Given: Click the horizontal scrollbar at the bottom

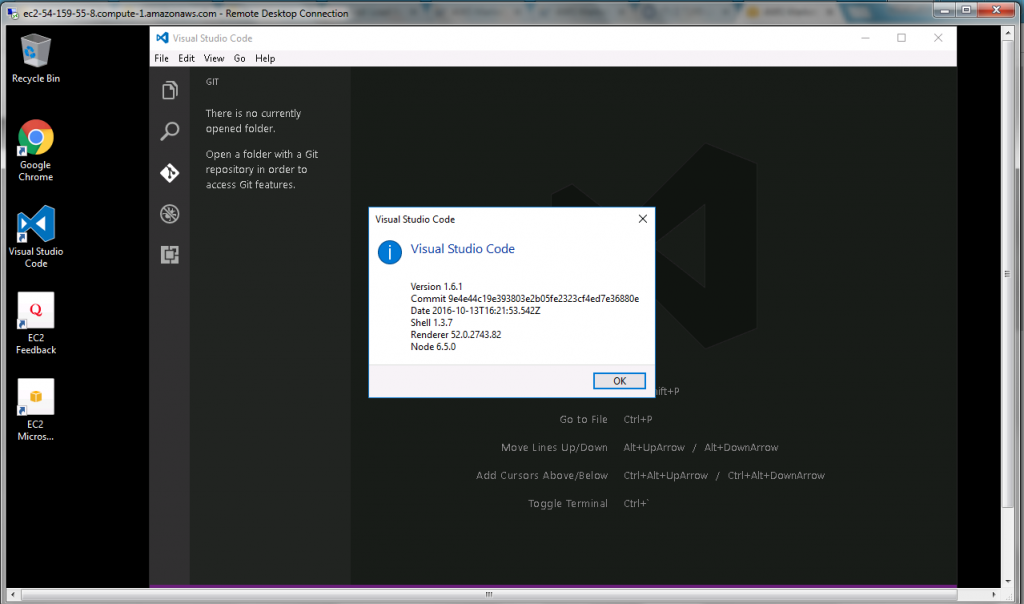Looking at the screenshot, I should (x=488, y=594).
